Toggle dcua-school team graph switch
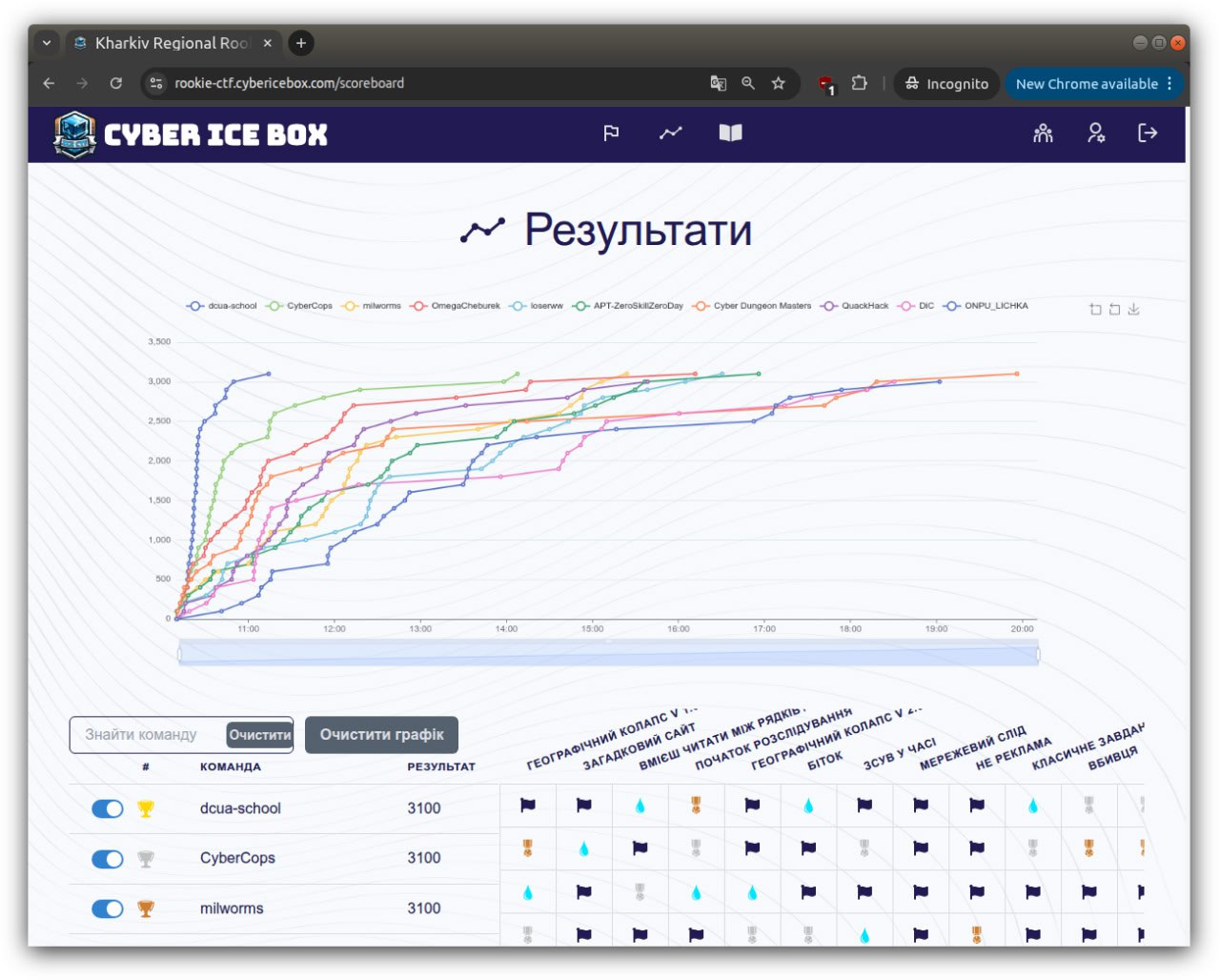This screenshot has height=980, width=1220. pyautogui.click(x=108, y=809)
